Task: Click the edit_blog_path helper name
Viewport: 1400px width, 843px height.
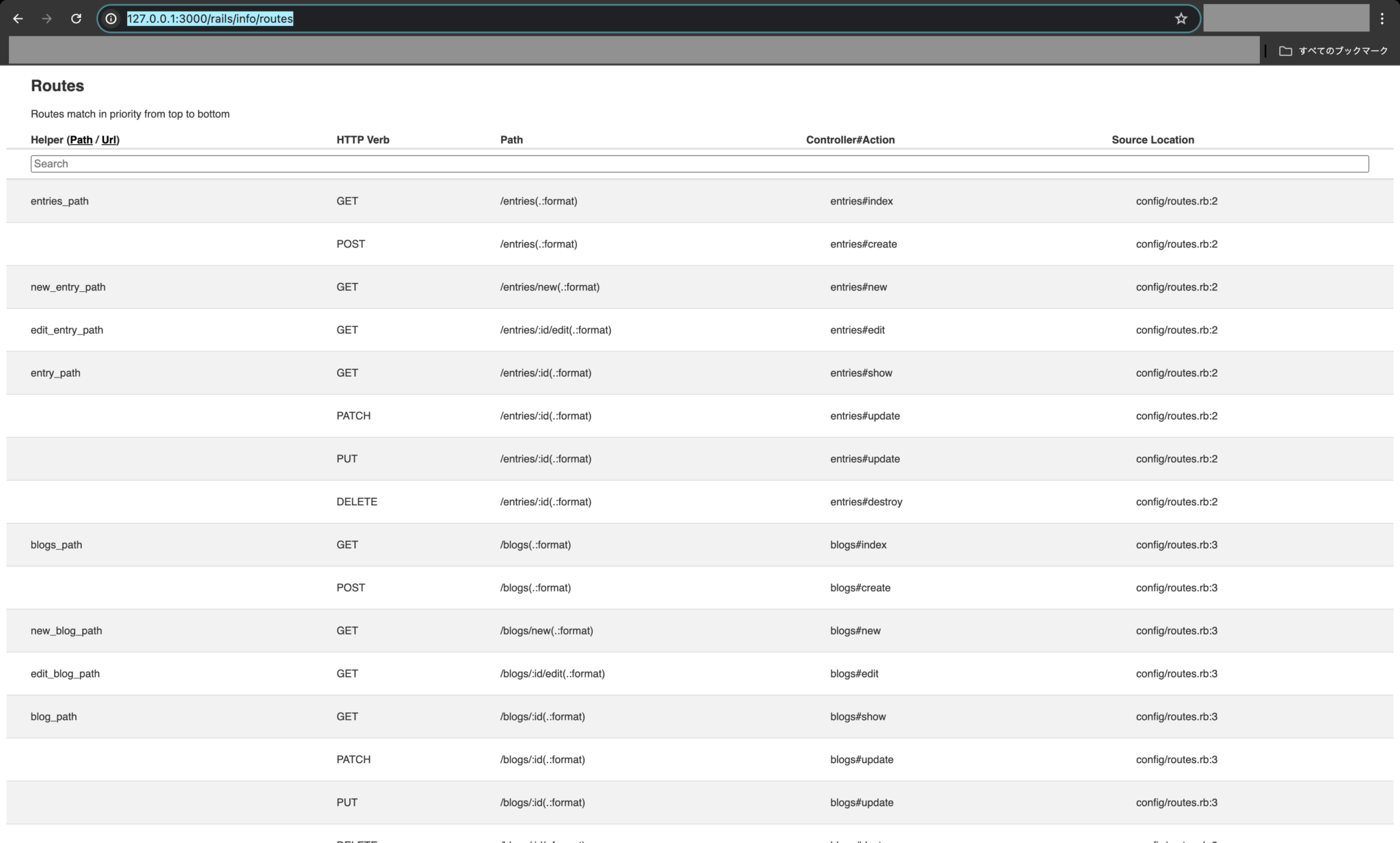Action: [65, 673]
